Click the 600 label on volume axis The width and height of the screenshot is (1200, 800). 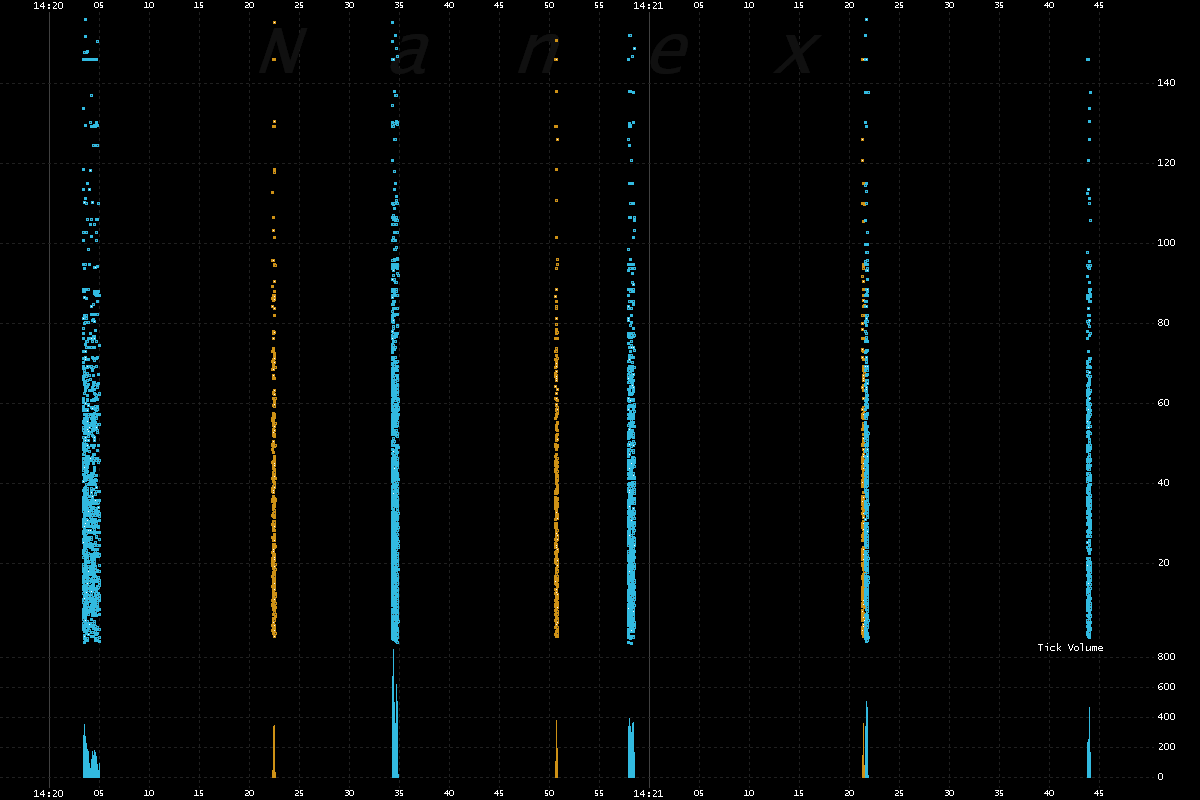coord(1166,687)
